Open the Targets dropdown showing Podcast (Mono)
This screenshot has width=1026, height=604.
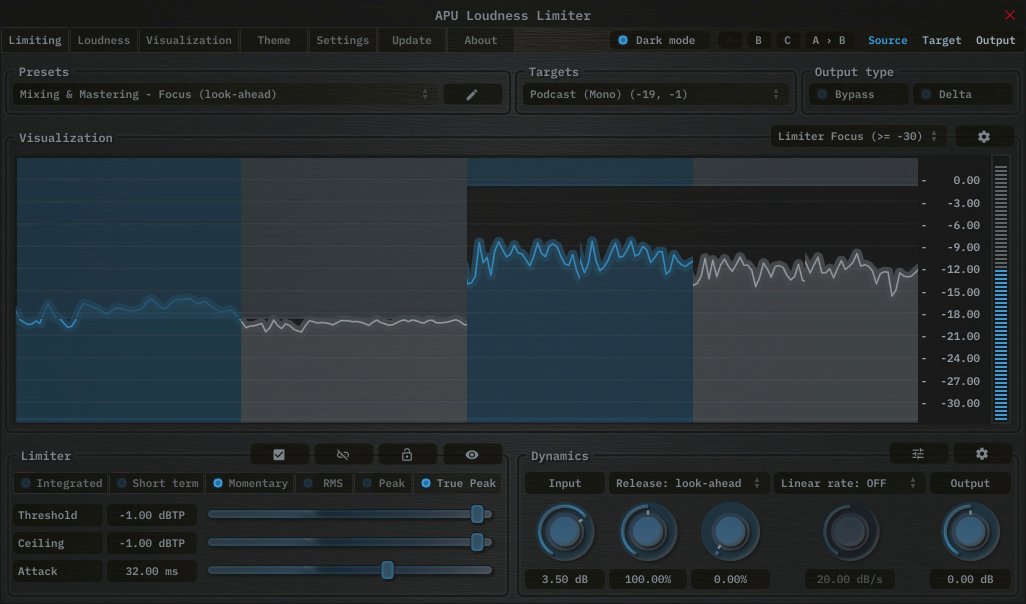coord(655,93)
